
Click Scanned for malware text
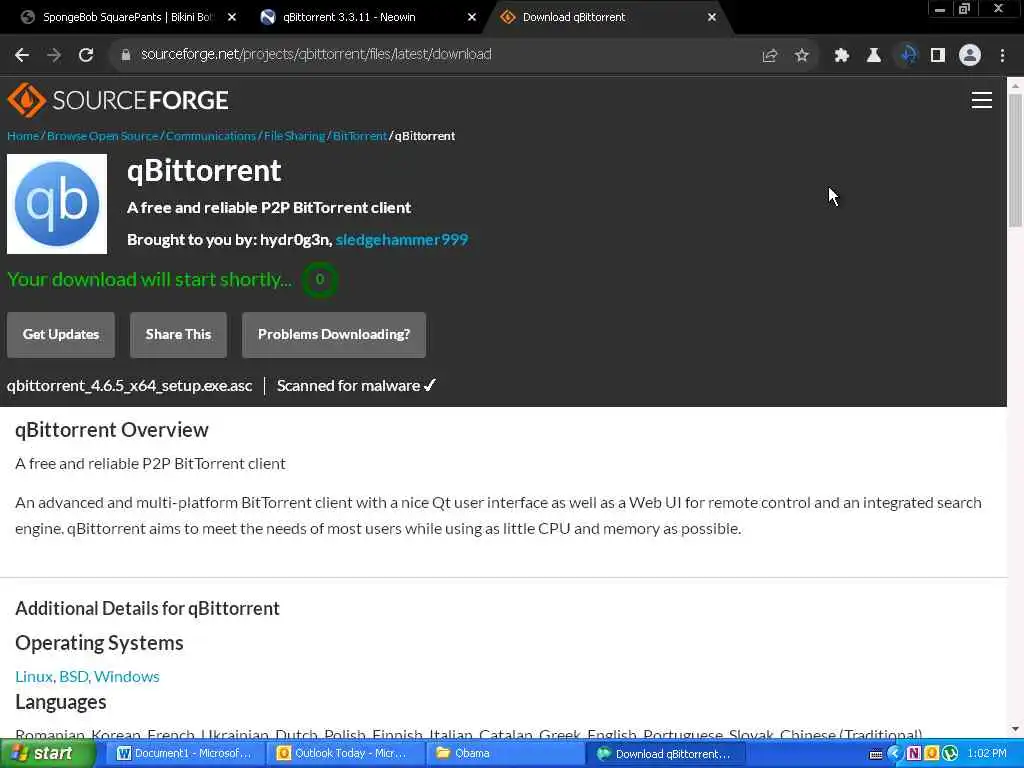click(356, 386)
